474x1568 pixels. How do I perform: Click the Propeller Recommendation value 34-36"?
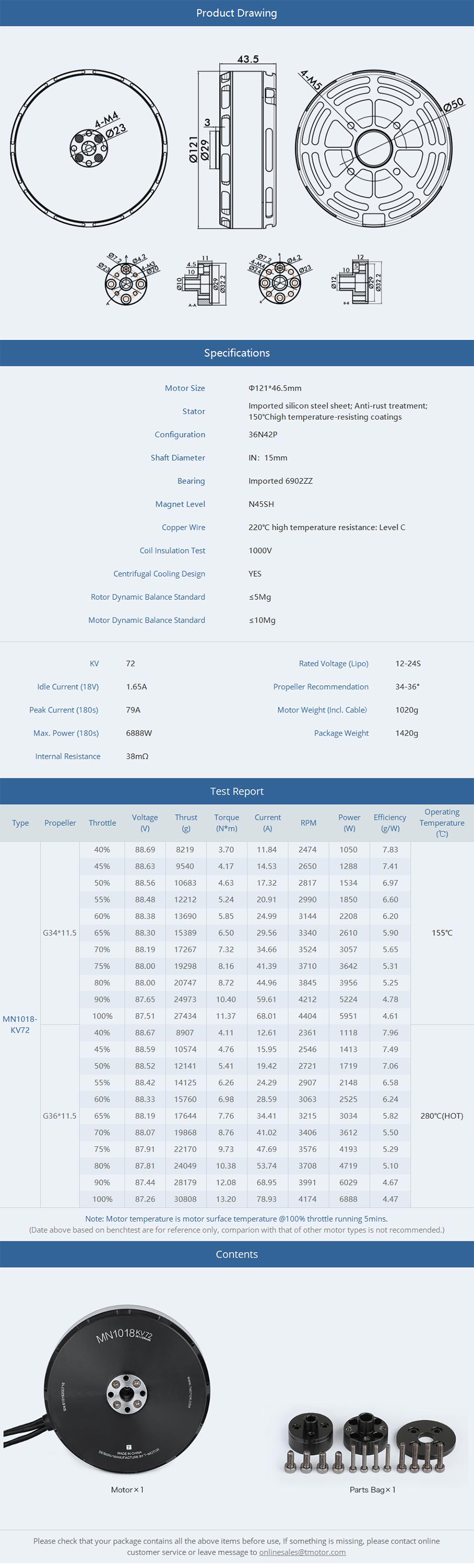click(x=407, y=687)
